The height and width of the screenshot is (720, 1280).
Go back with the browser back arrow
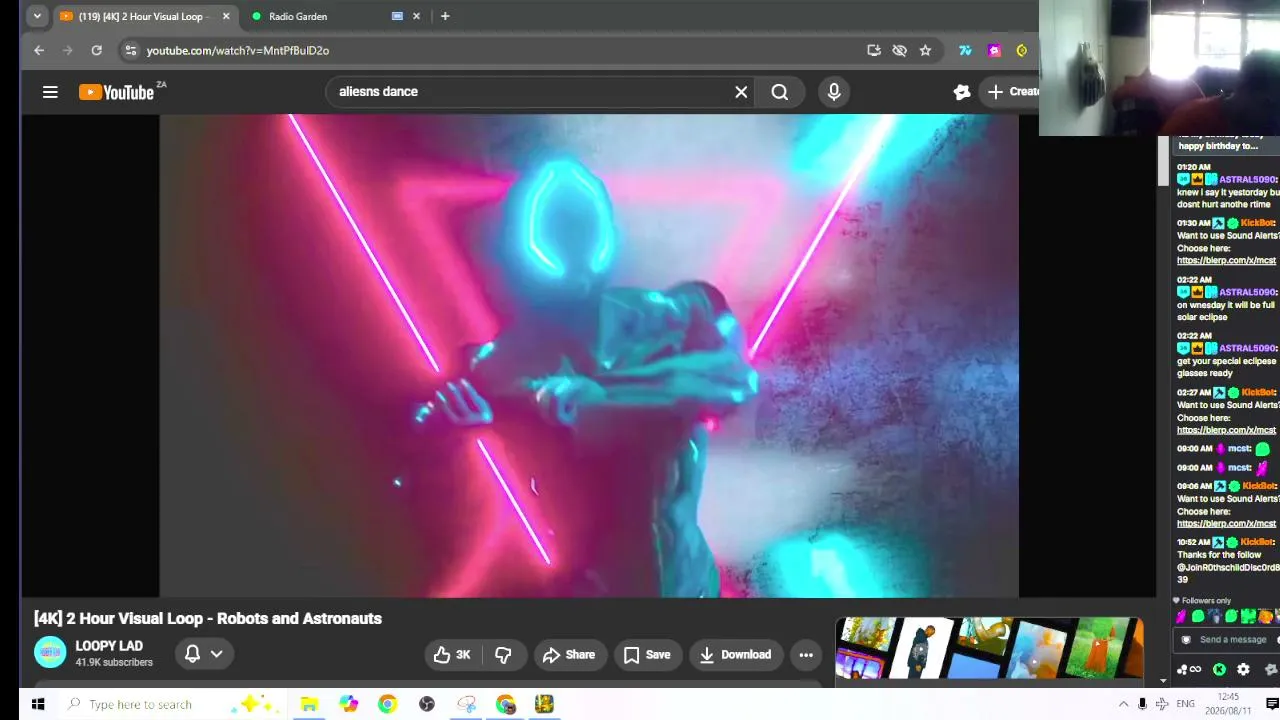[39, 50]
